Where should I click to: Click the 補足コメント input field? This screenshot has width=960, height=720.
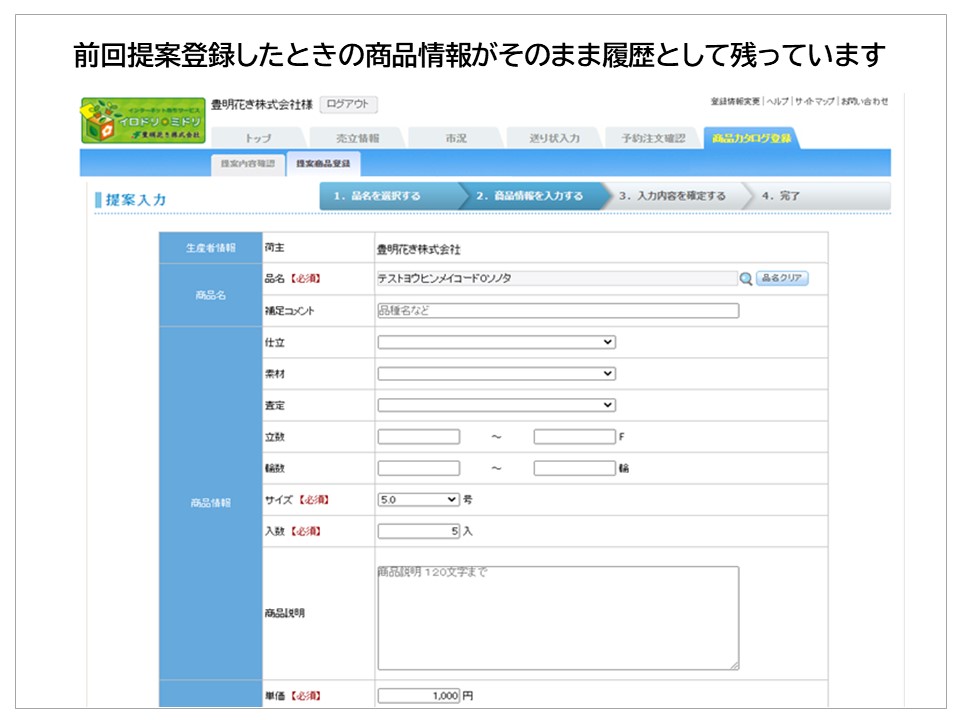coord(558,311)
